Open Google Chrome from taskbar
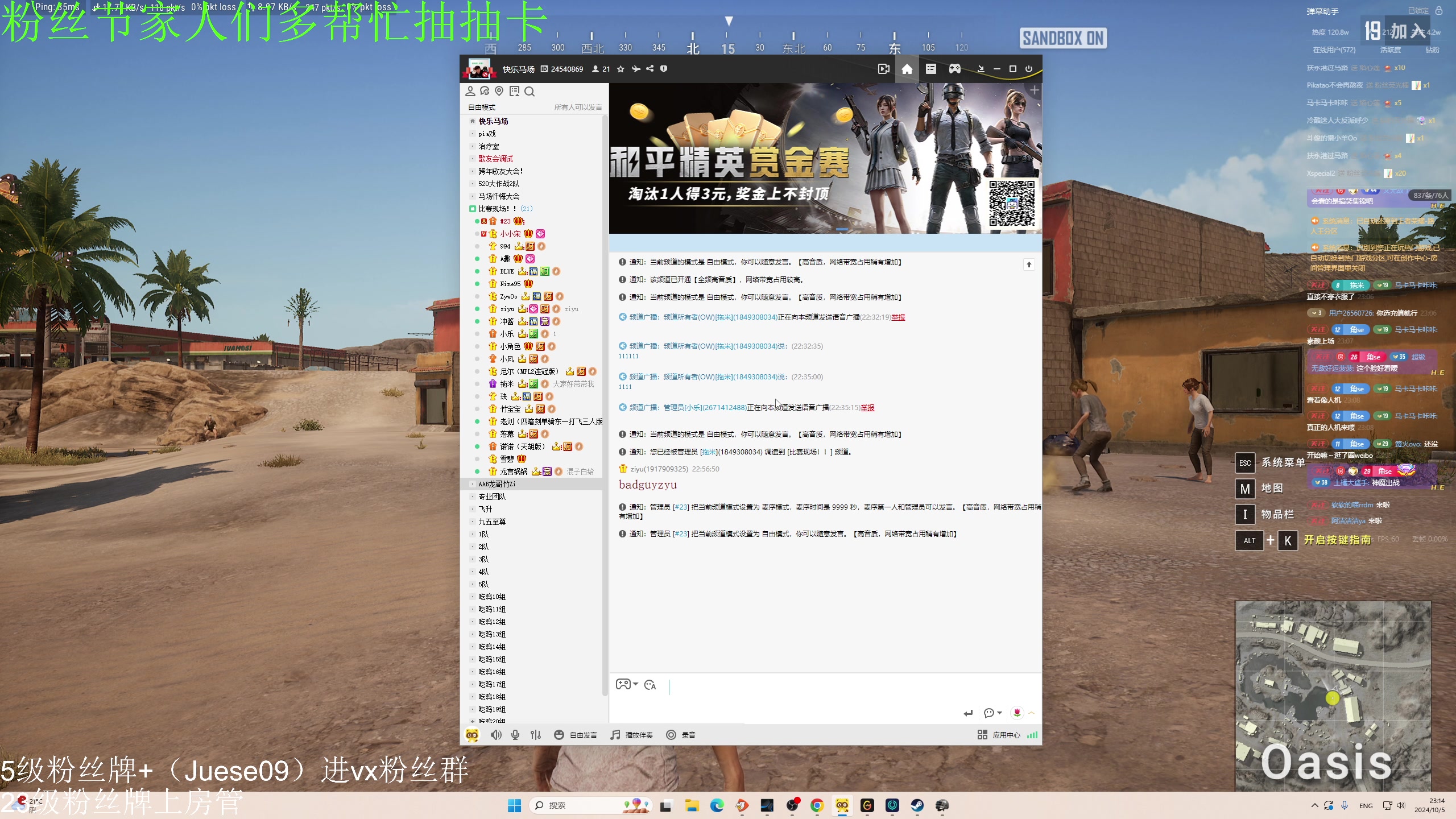Image resolution: width=1456 pixels, height=819 pixels. tap(817, 805)
